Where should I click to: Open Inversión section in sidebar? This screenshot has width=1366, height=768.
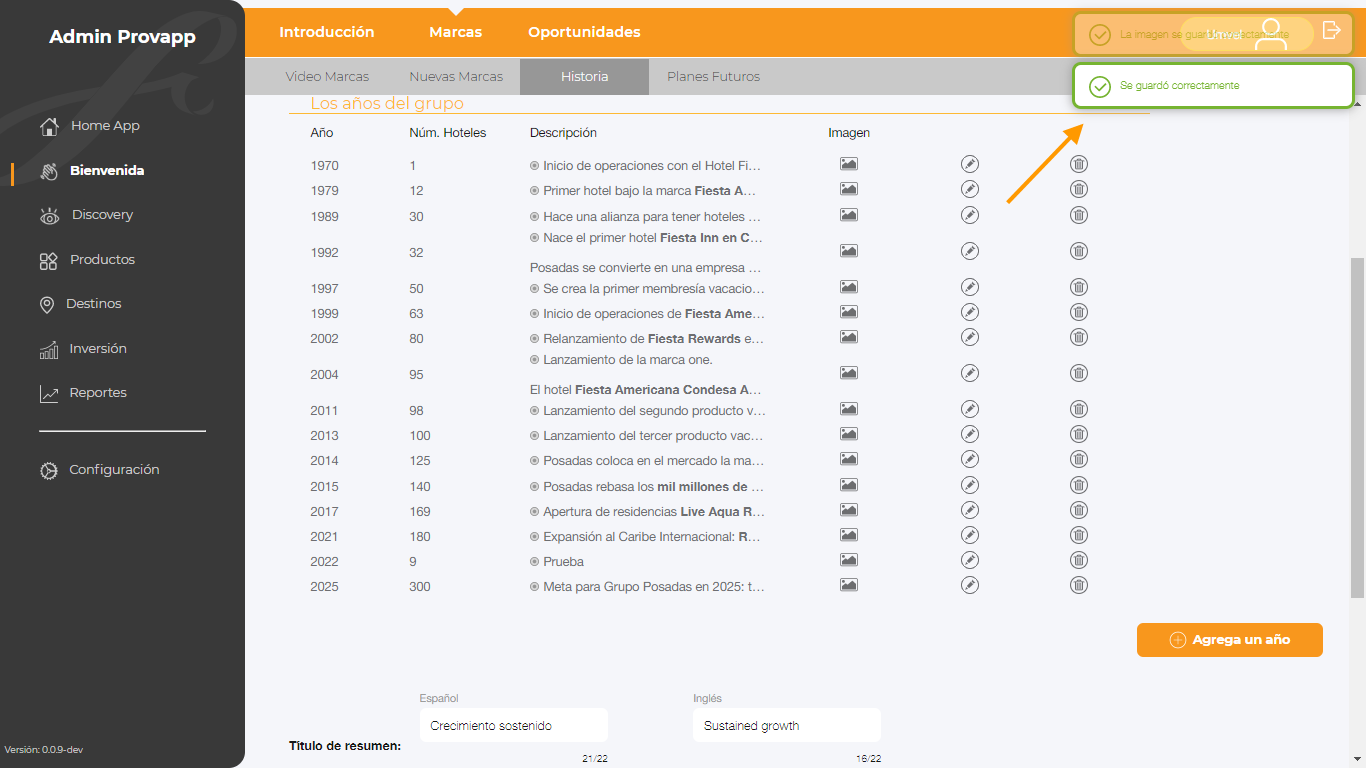[x=83, y=349]
